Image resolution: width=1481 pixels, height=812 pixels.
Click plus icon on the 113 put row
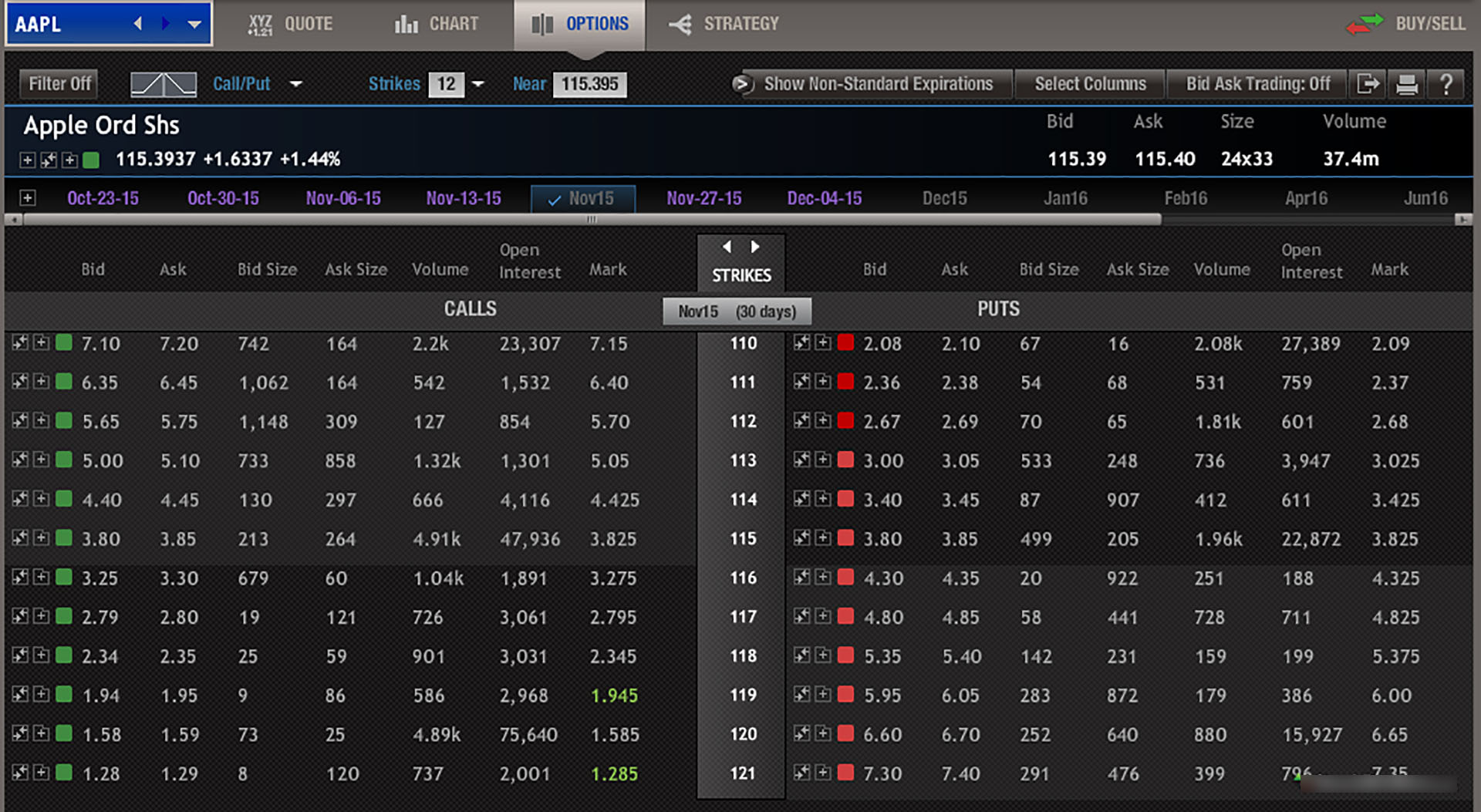tap(823, 460)
